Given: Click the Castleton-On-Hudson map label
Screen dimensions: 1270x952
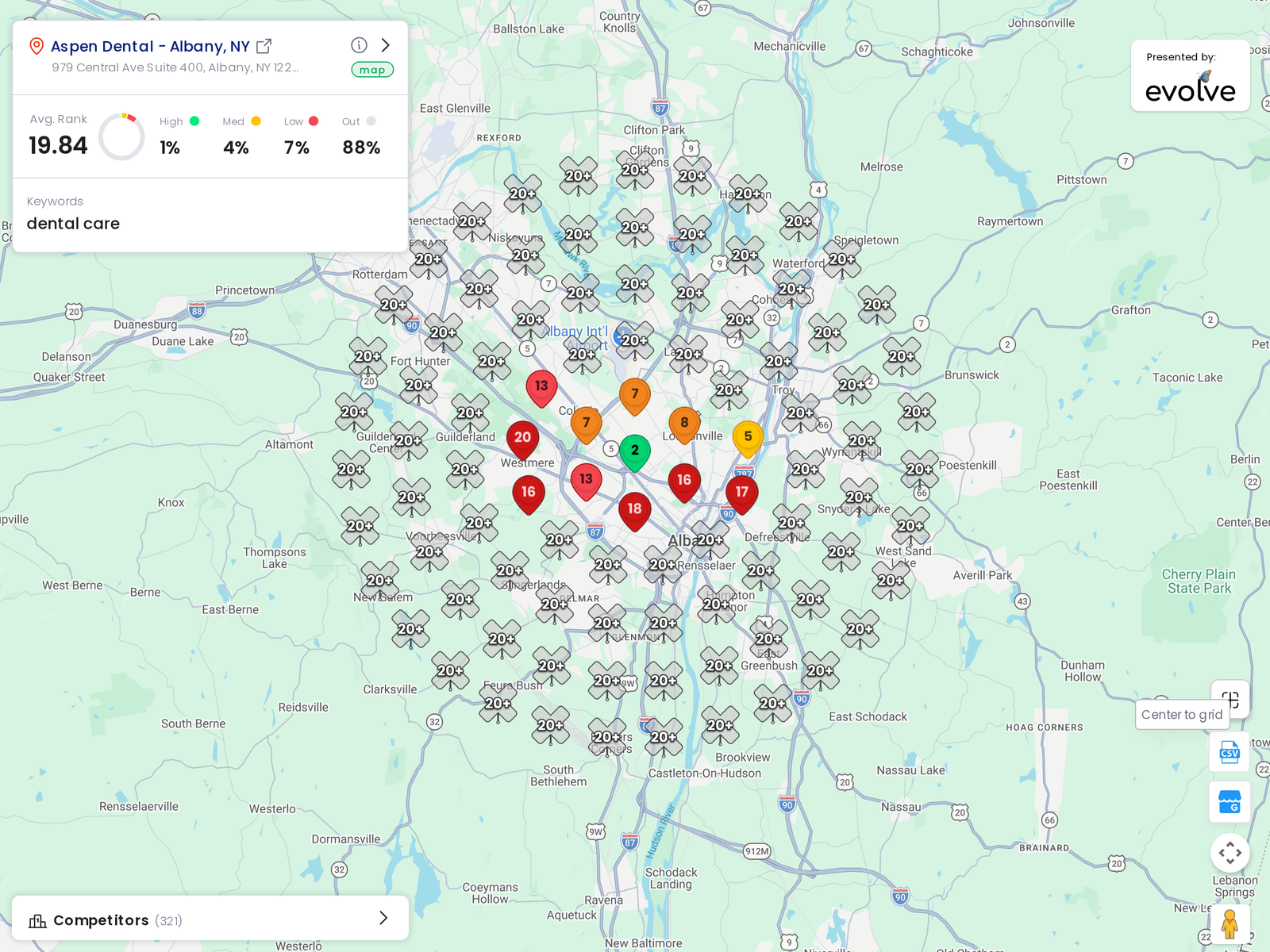Looking at the screenshot, I should [x=705, y=773].
